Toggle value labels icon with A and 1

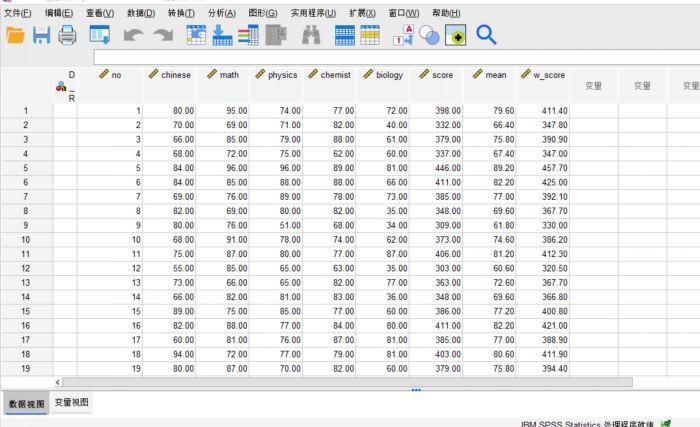404,35
